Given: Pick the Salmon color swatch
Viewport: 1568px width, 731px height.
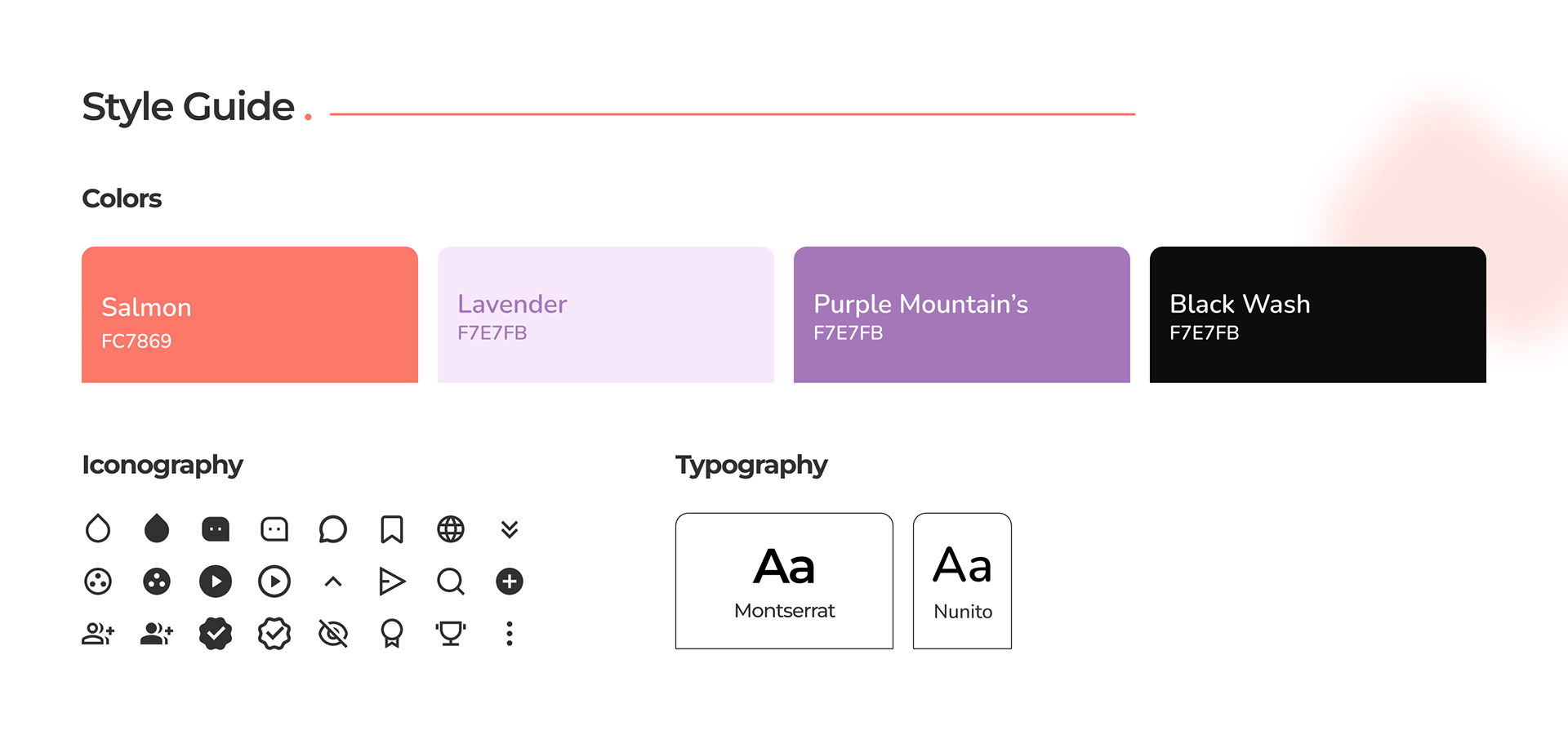Looking at the screenshot, I should click(x=250, y=314).
